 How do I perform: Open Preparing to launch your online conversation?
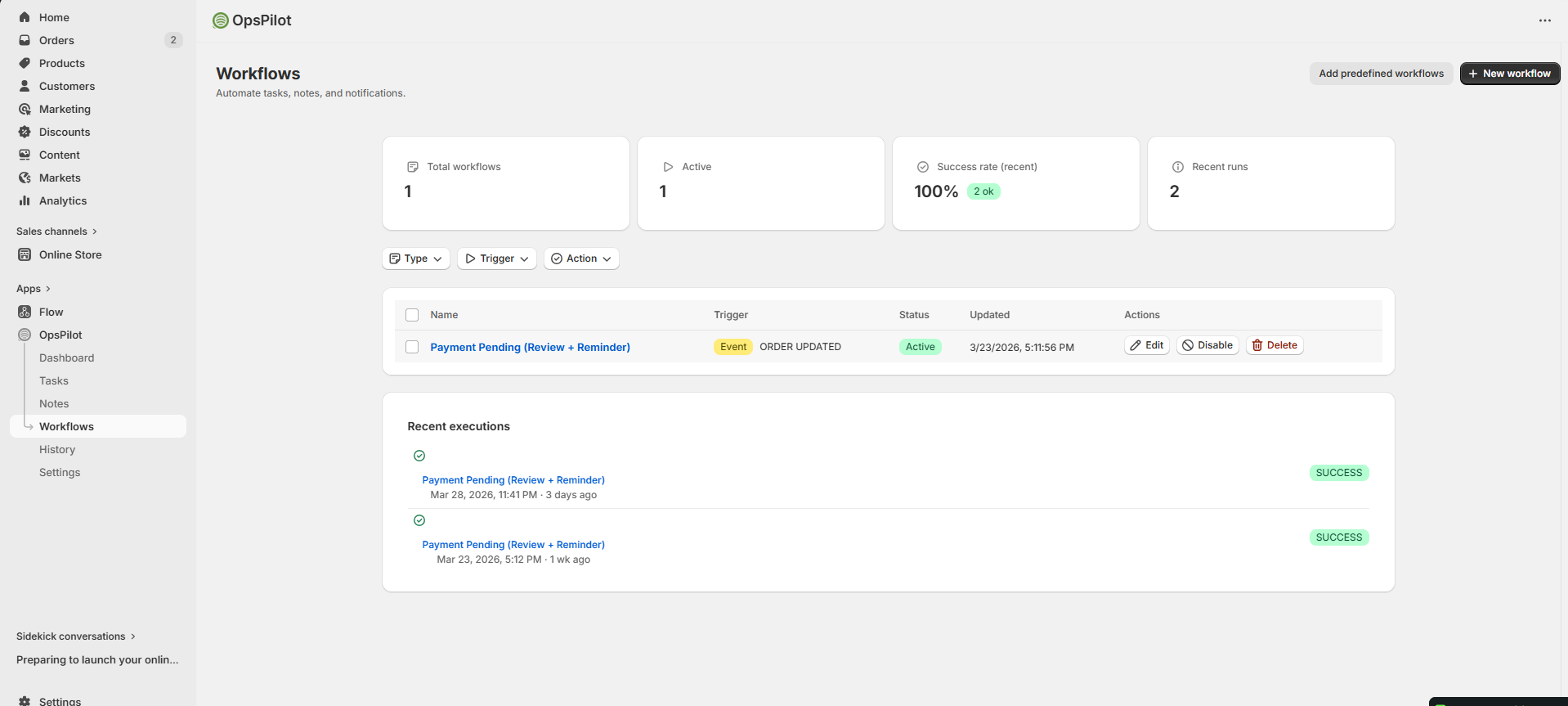click(97, 660)
